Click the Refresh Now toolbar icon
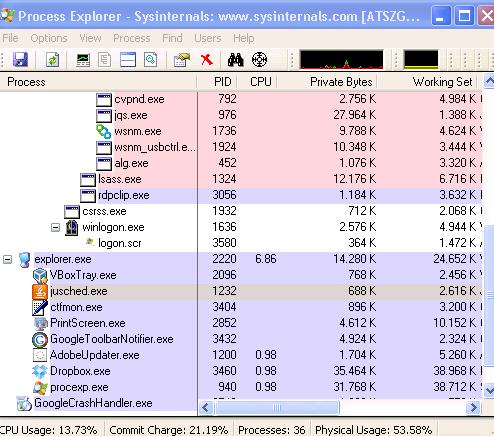494x436 pixels. tap(53, 60)
